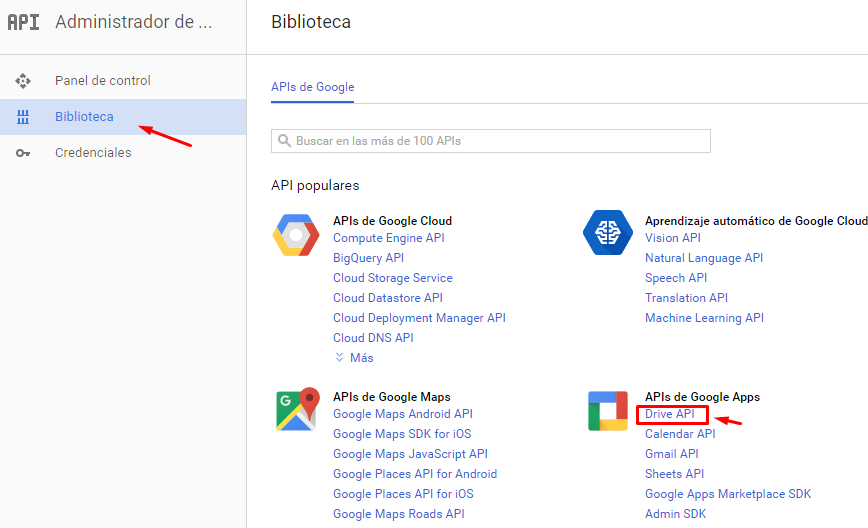
Task: Focus the Buscar APIs search field
Action: click(x=490, y=141)
